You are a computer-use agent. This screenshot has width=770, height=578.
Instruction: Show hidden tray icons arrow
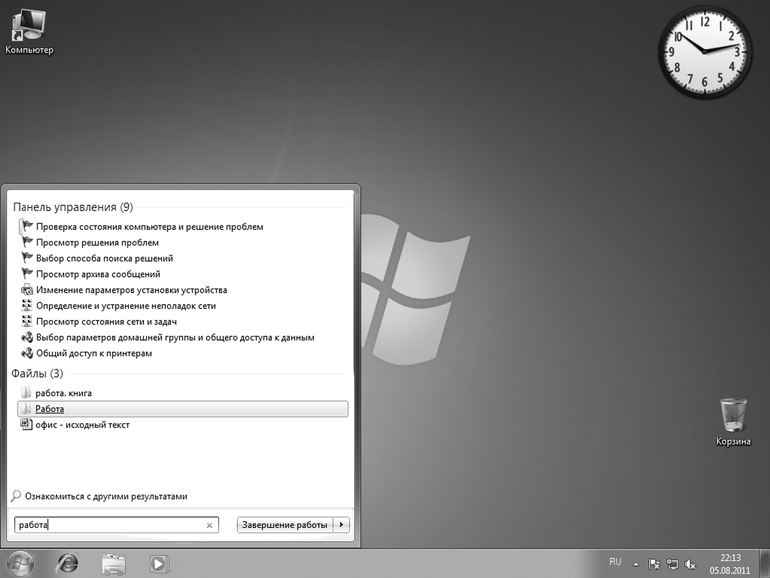tap(636, 564)
